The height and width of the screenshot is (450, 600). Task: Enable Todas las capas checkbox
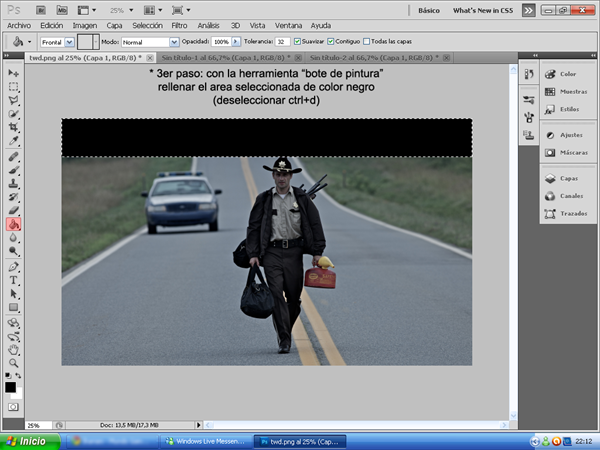(x=367, y=42)
